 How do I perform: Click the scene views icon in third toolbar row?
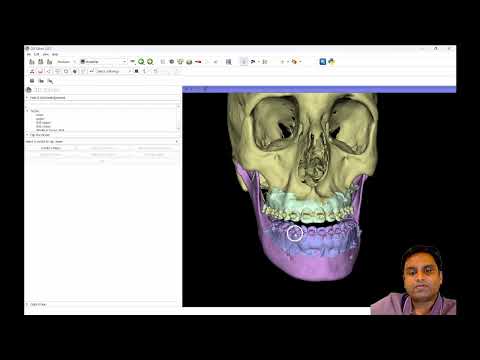tap(41, 81)
